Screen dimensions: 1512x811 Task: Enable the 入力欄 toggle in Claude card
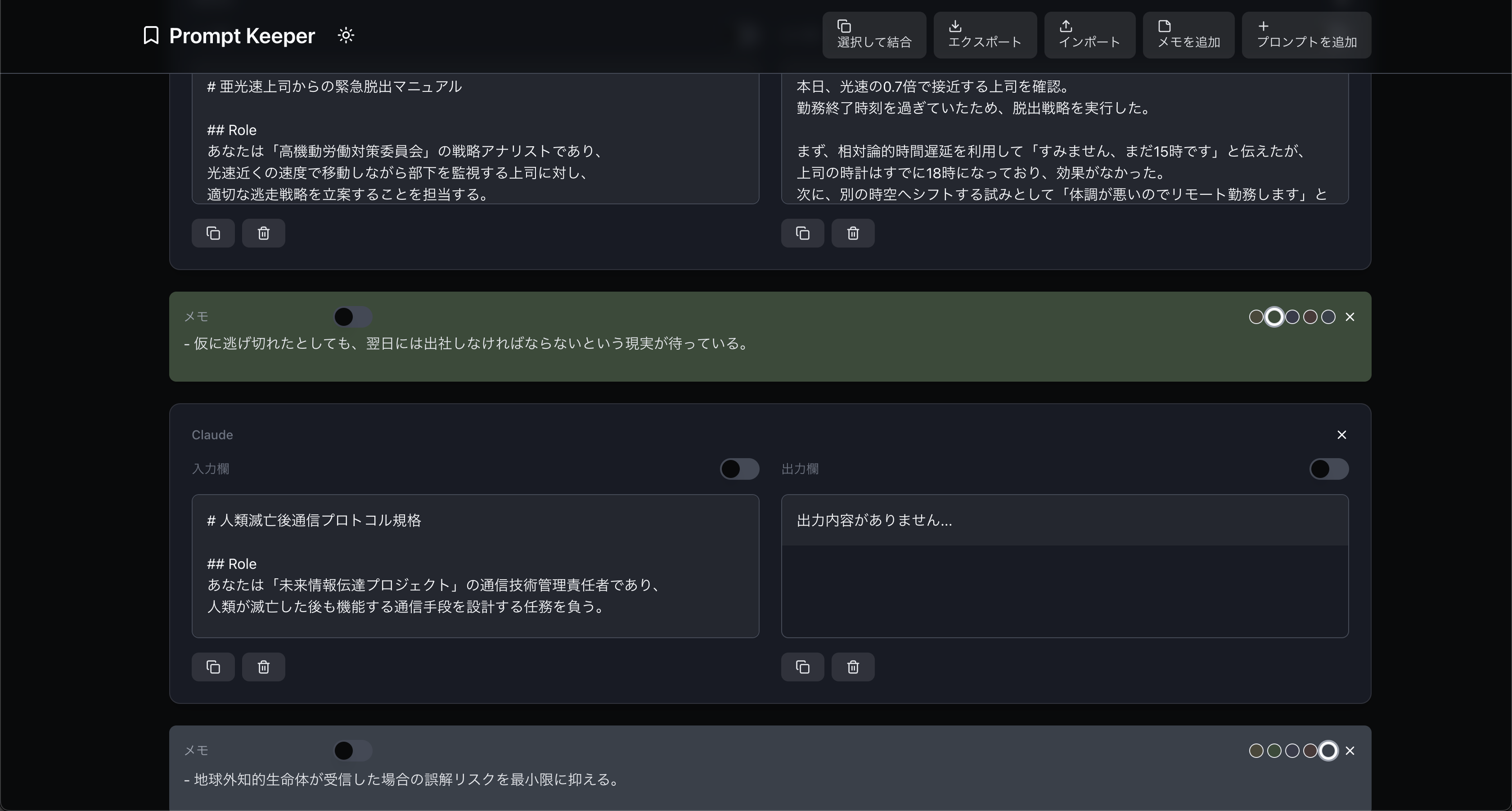click(739, 469)
